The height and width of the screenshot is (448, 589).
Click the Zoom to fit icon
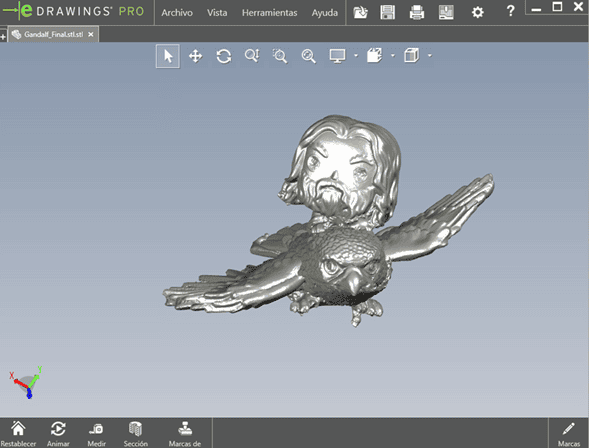308,56
